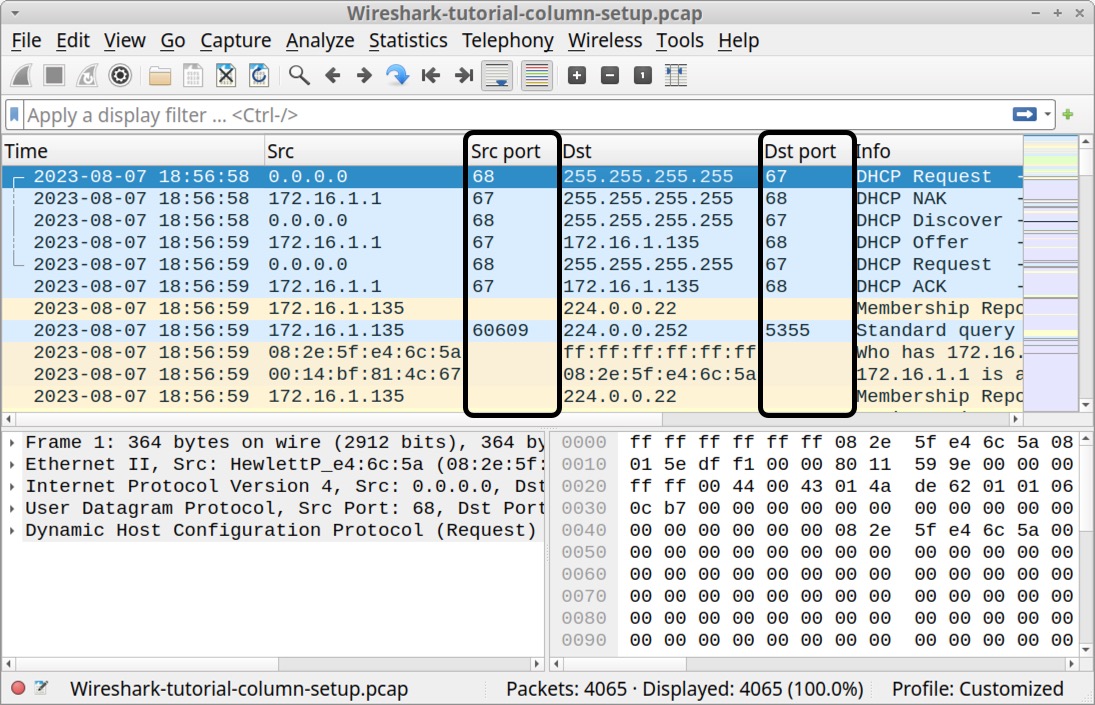This screenshot has height=705, width=1095.
Task: Add a display filter button (green plus)
Action: (1068, 114)
